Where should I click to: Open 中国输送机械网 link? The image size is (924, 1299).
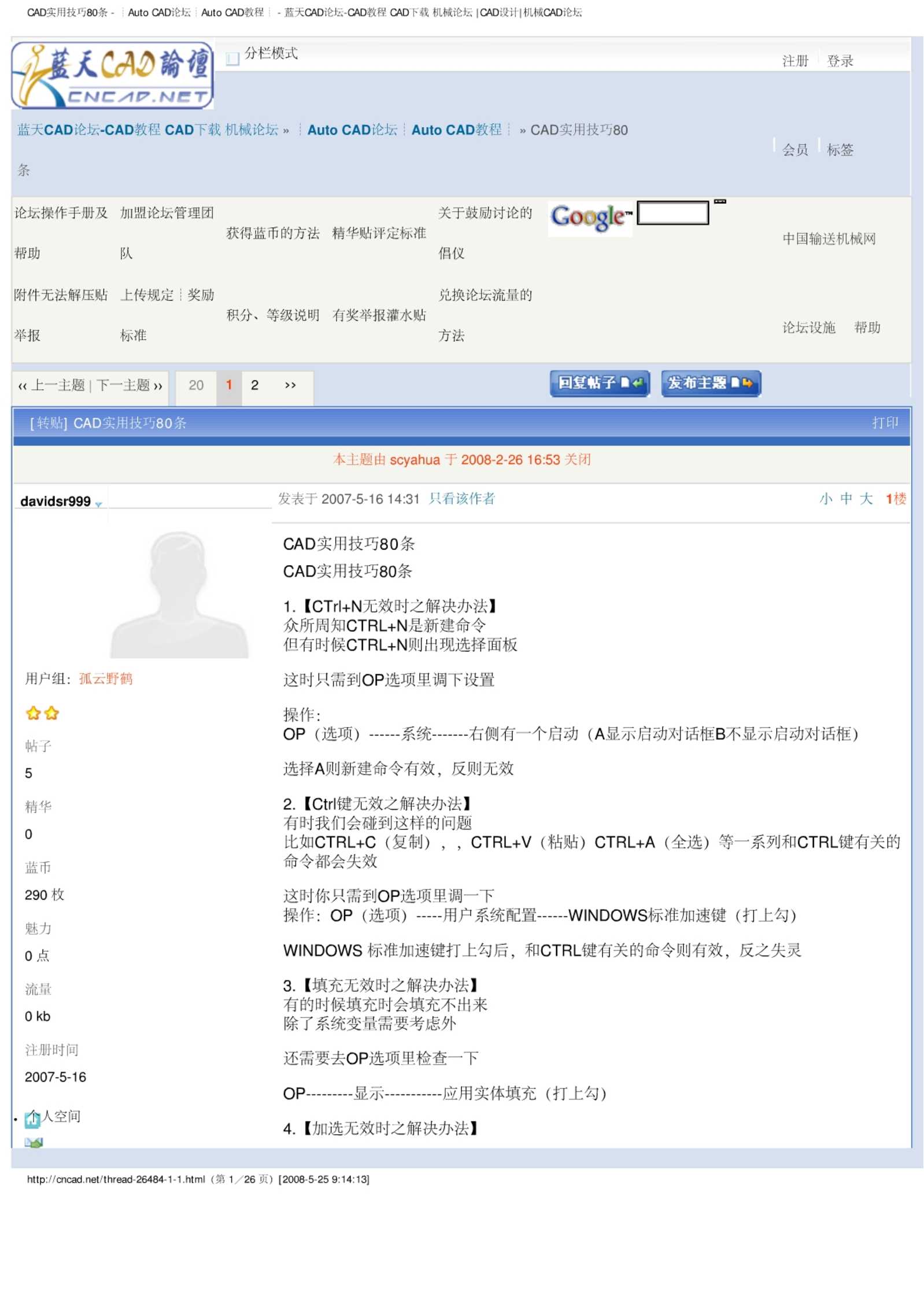(x=829, y=239)
